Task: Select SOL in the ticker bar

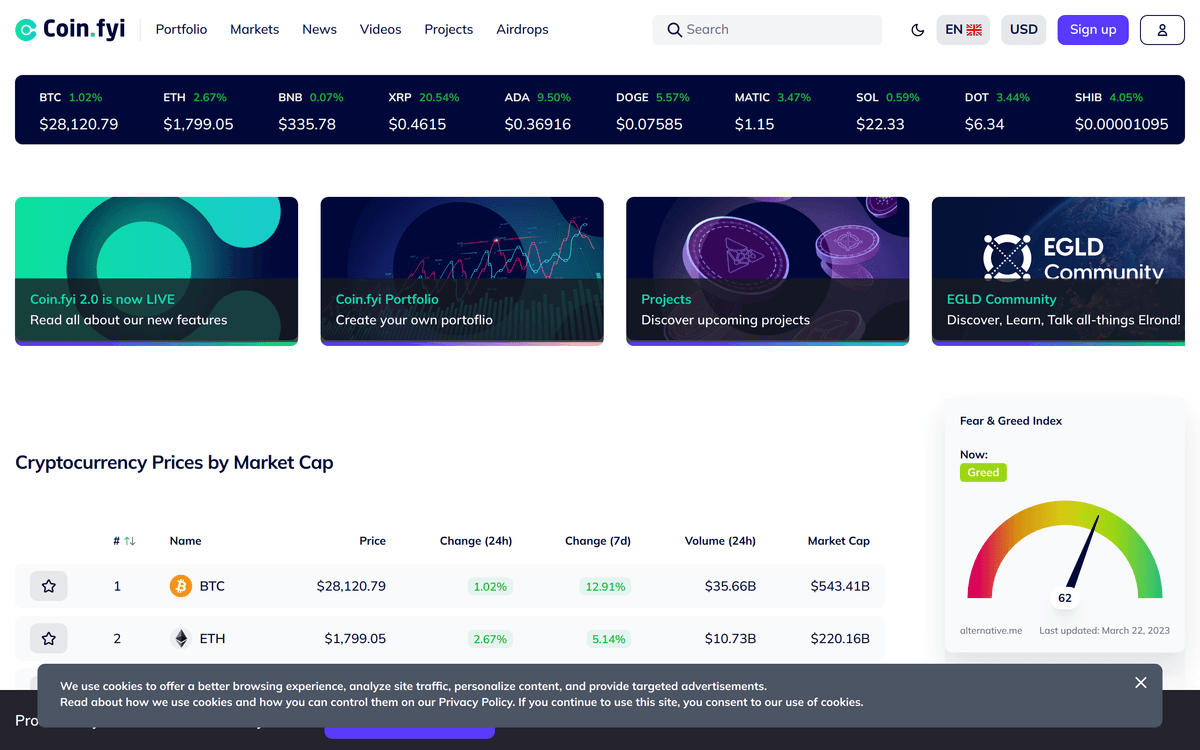Action: pyautogui.click(x=888, y=111)
